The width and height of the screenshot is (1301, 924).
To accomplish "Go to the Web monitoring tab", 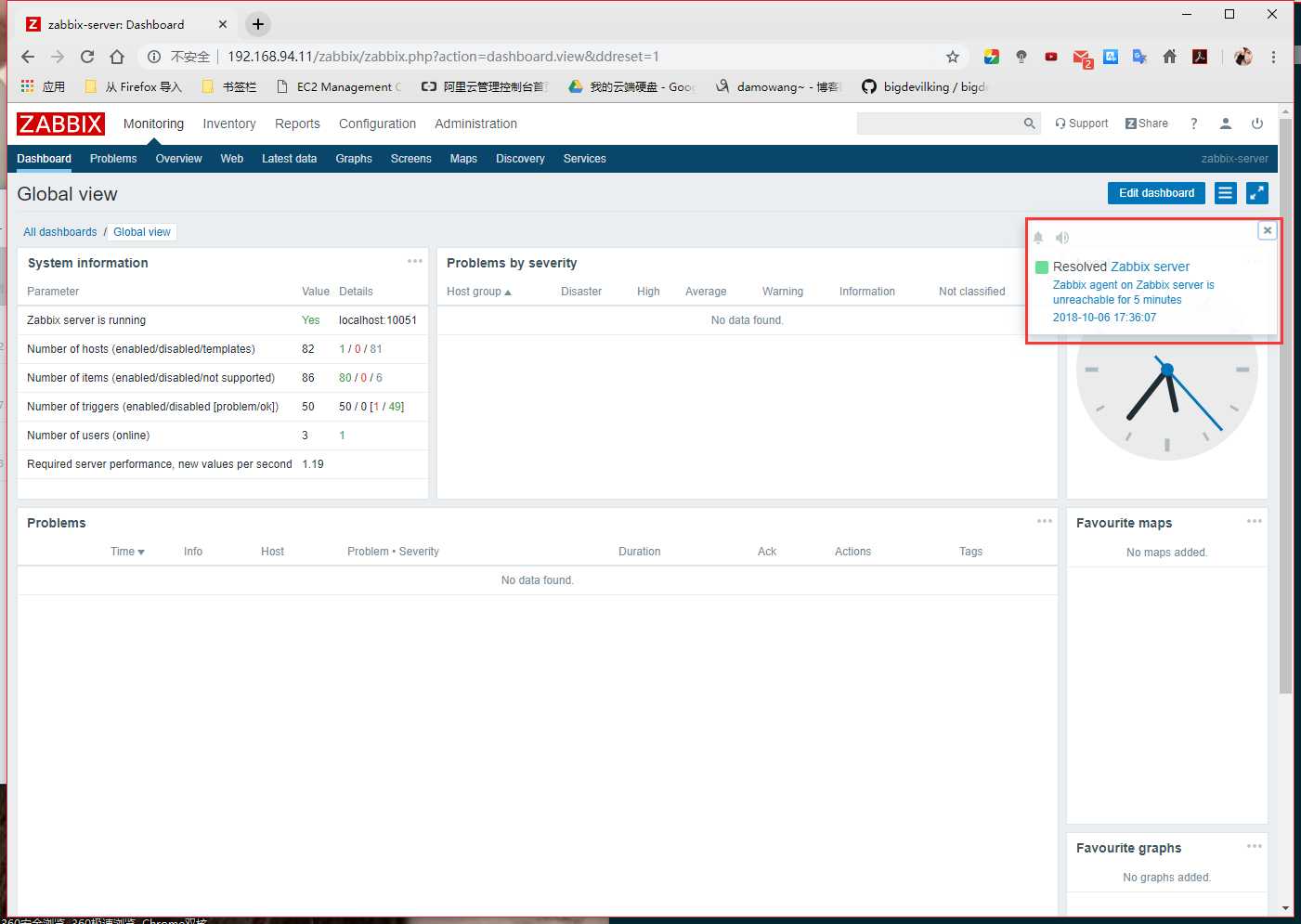I will [x=232, y=159].
